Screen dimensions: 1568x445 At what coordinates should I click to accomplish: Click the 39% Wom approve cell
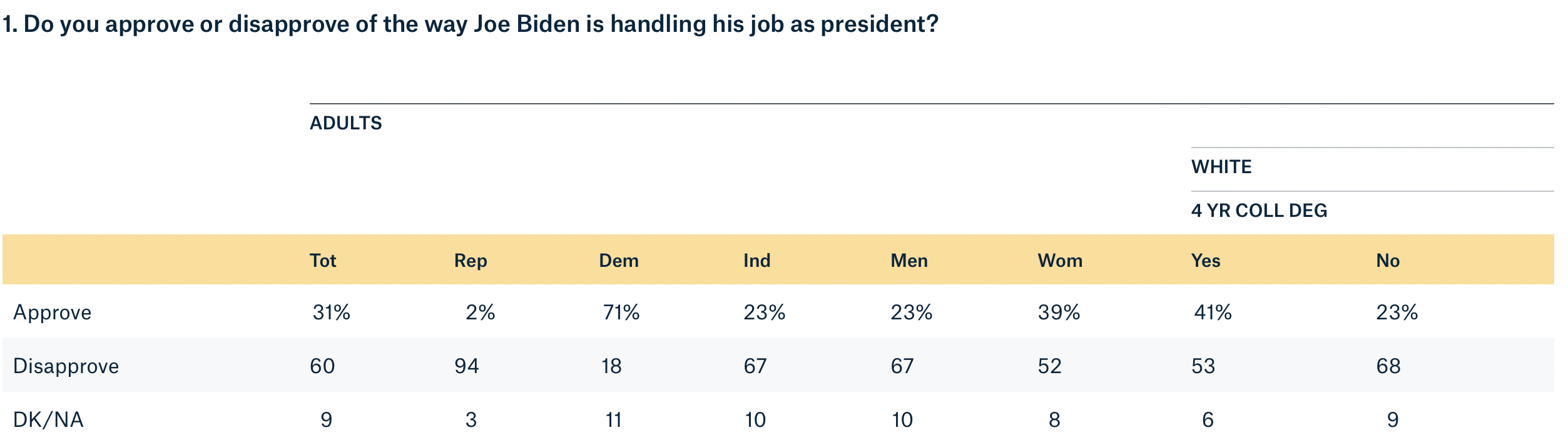1059,312
